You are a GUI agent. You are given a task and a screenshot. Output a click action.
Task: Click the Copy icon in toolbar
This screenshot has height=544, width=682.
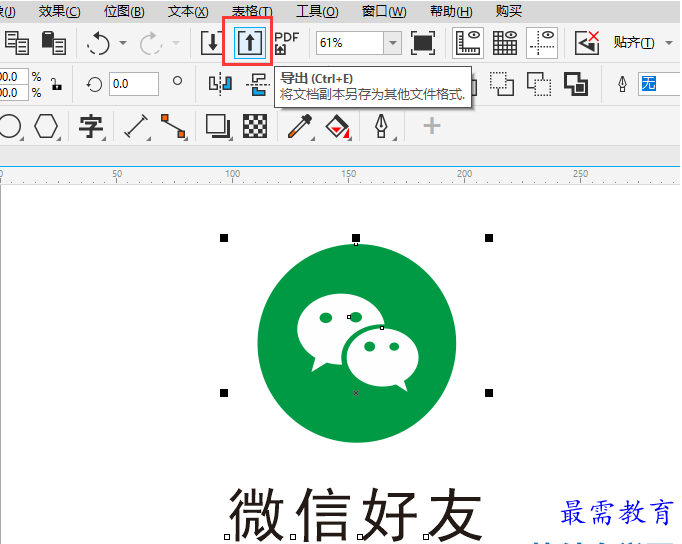[x=17, y=43]
